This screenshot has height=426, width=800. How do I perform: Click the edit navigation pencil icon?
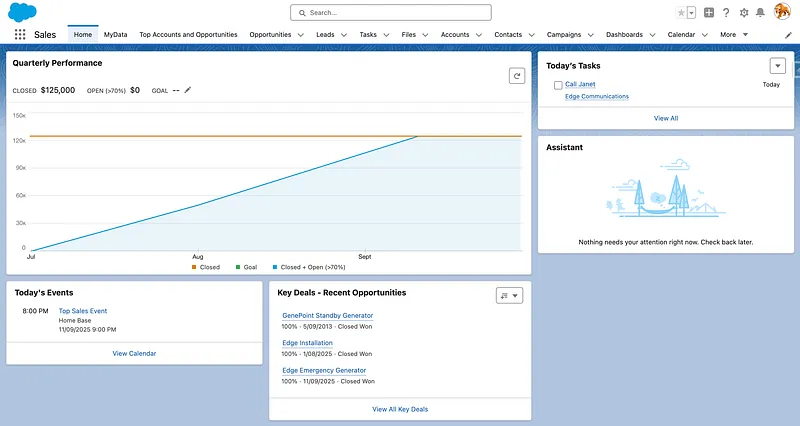788,35
